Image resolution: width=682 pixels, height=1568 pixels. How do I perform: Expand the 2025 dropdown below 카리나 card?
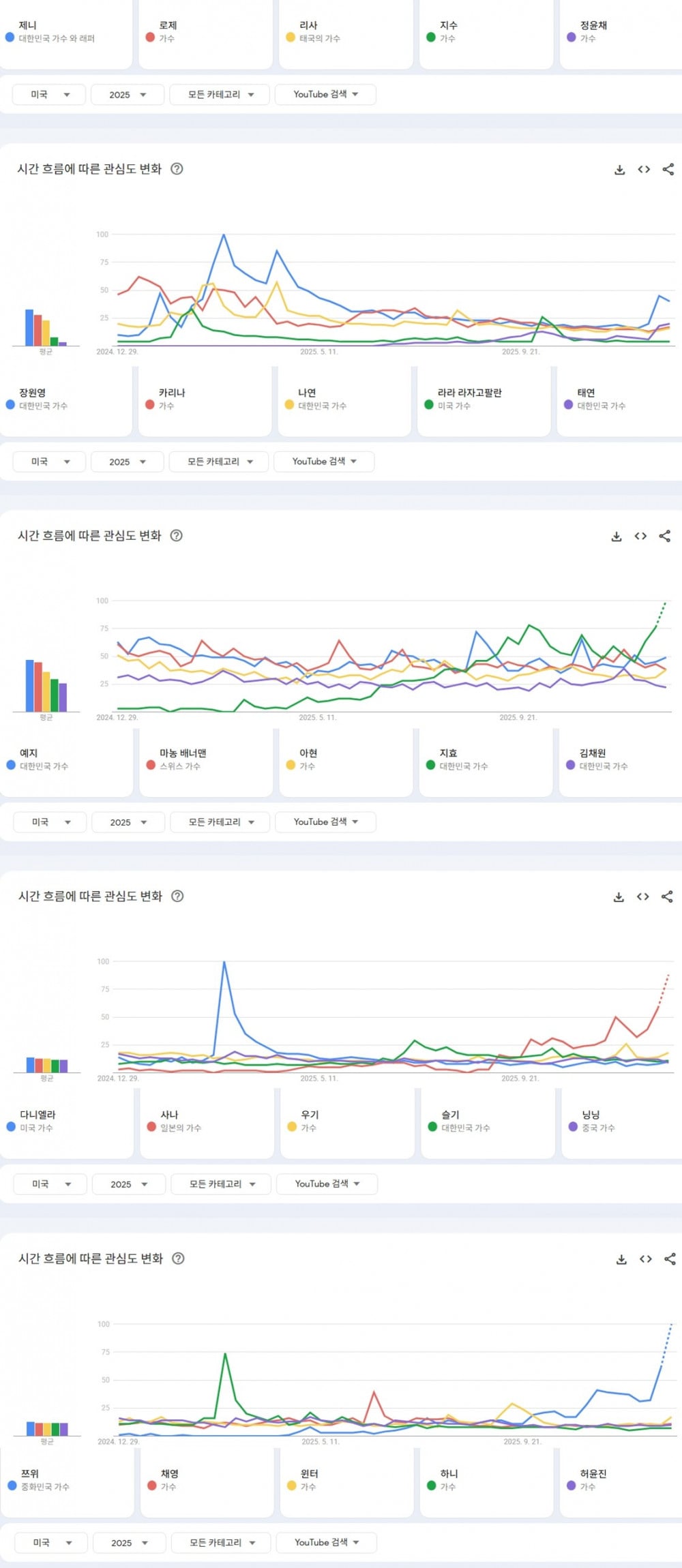click(x=127, y=462)
